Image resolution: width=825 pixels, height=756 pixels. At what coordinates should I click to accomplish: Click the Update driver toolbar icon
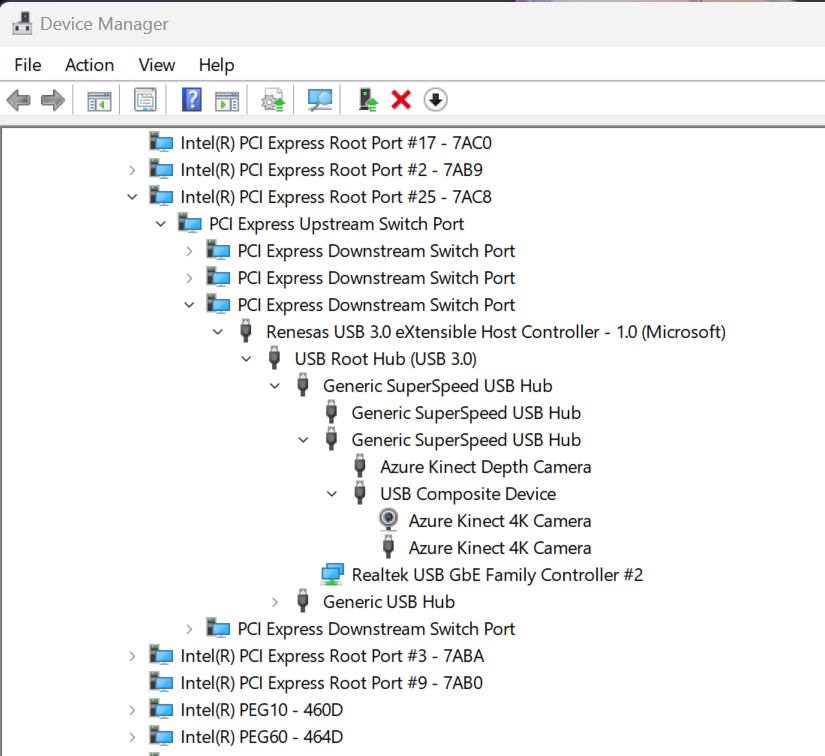click(369, 100)
